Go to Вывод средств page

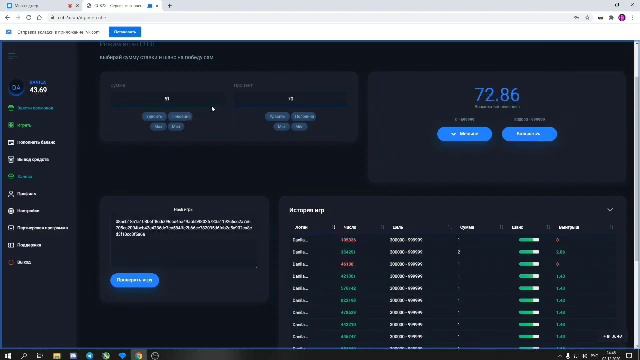pos(33,159)
